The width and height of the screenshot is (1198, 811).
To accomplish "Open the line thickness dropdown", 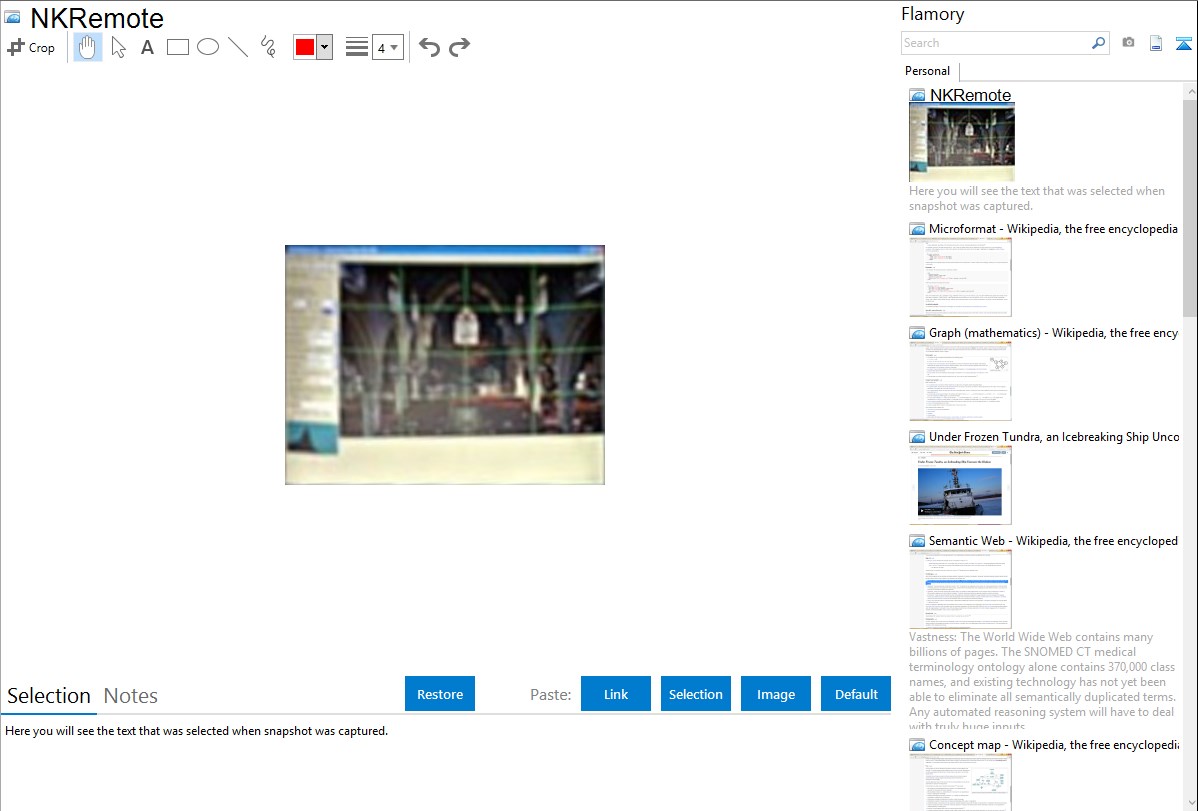I will pyautogui.click(x=387, y=47).
